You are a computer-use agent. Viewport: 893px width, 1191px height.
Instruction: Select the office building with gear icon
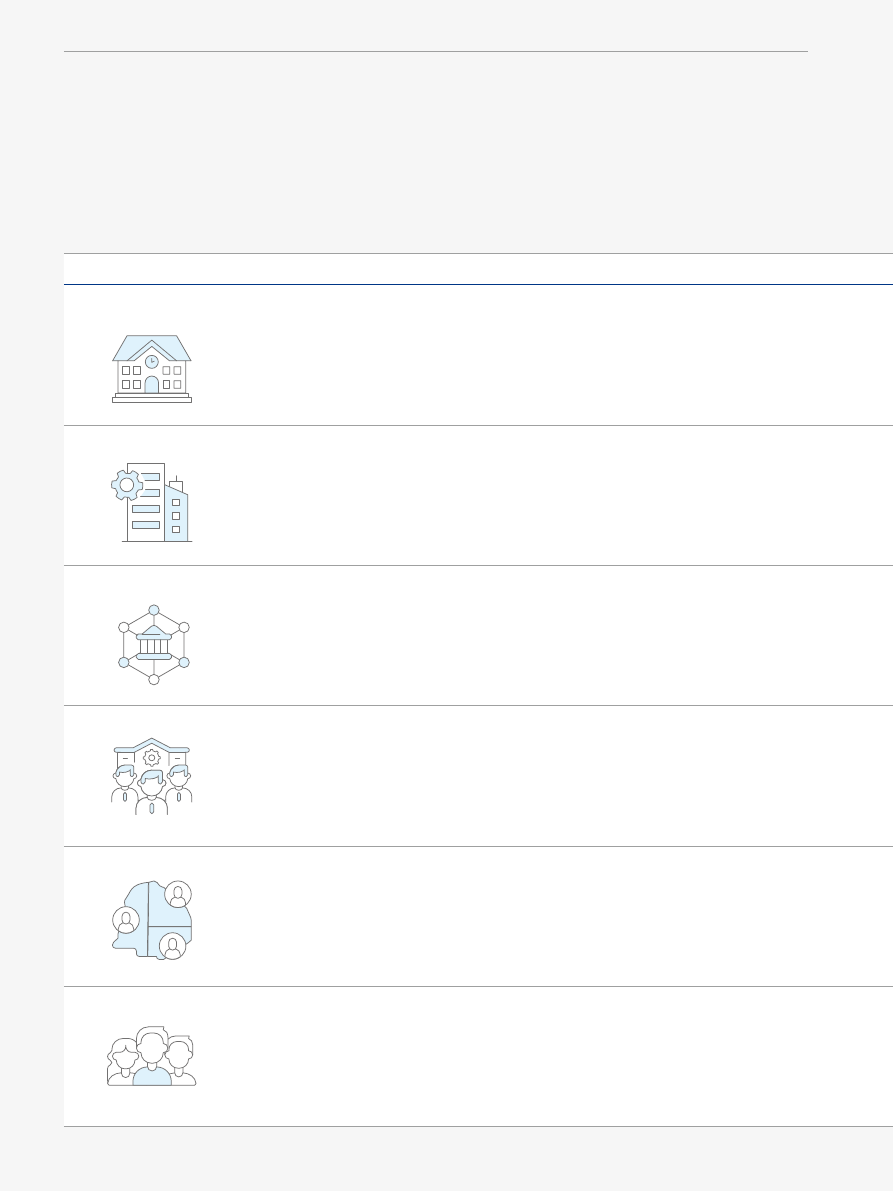pyautogui.click(x=152, y=502)
